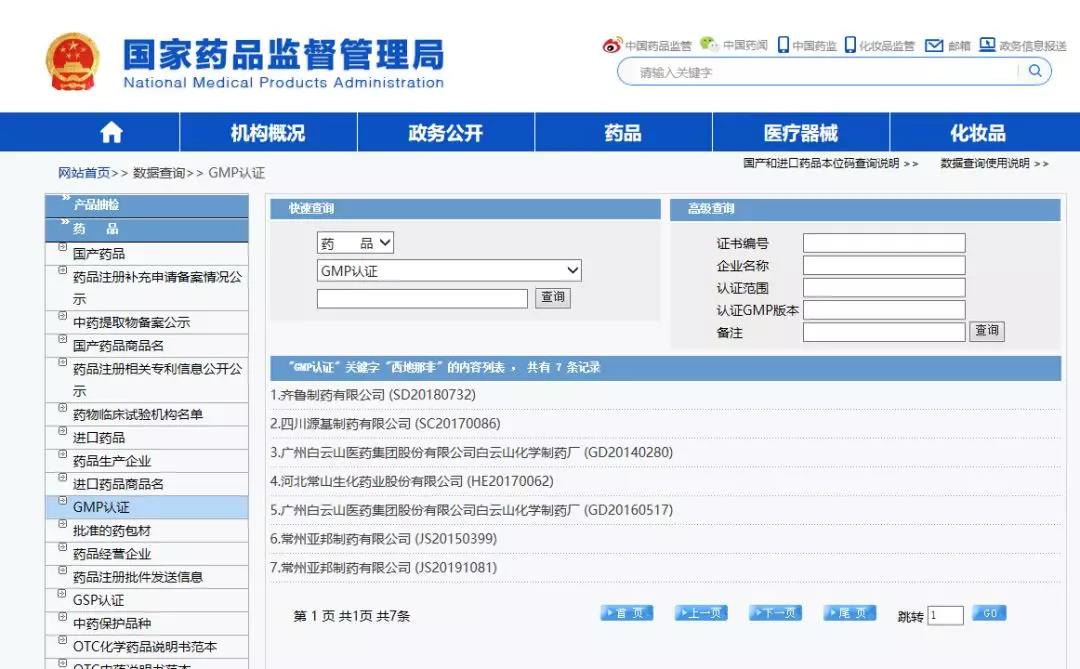Screen dimensions: 1080x669
Task: Click the 化妆品监管 mobile app icon
Action: pyautogui.click(x=851, y=44)
